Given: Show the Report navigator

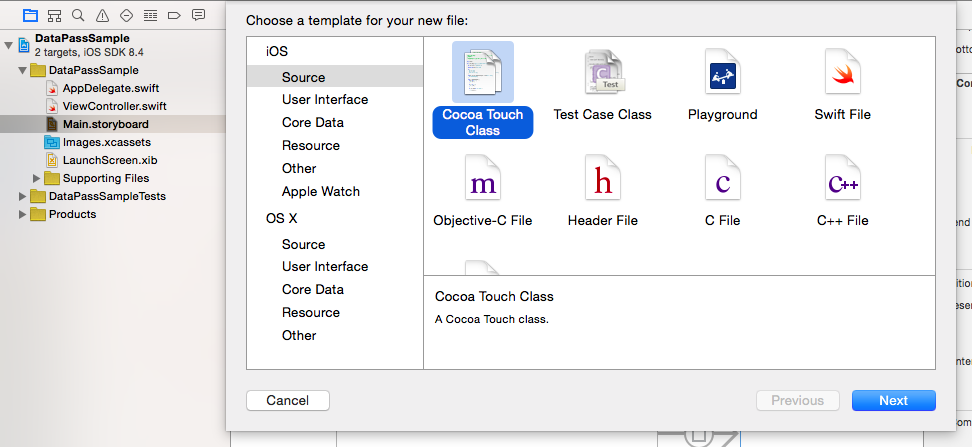Looking at the screenshot, I should pos(198,15).
